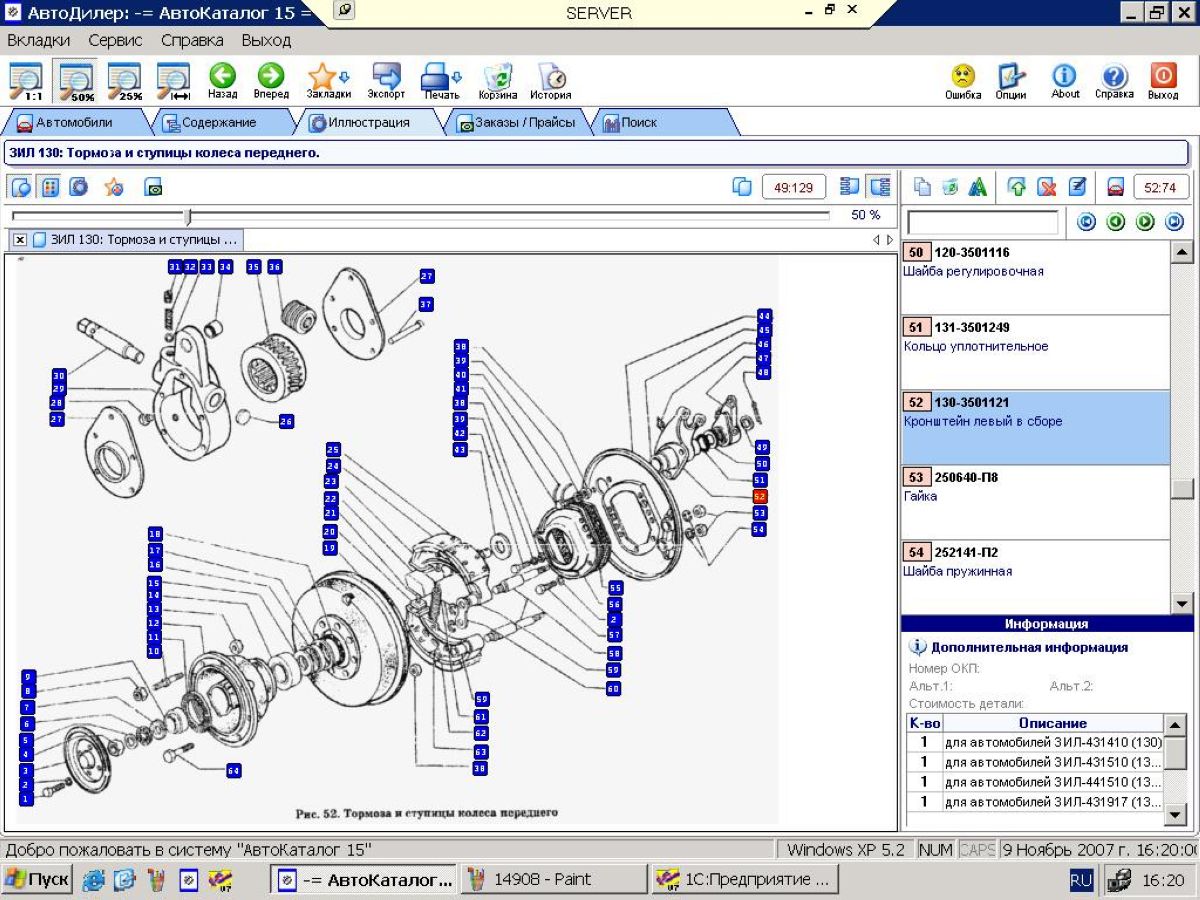Go back with Назад button

222,81
